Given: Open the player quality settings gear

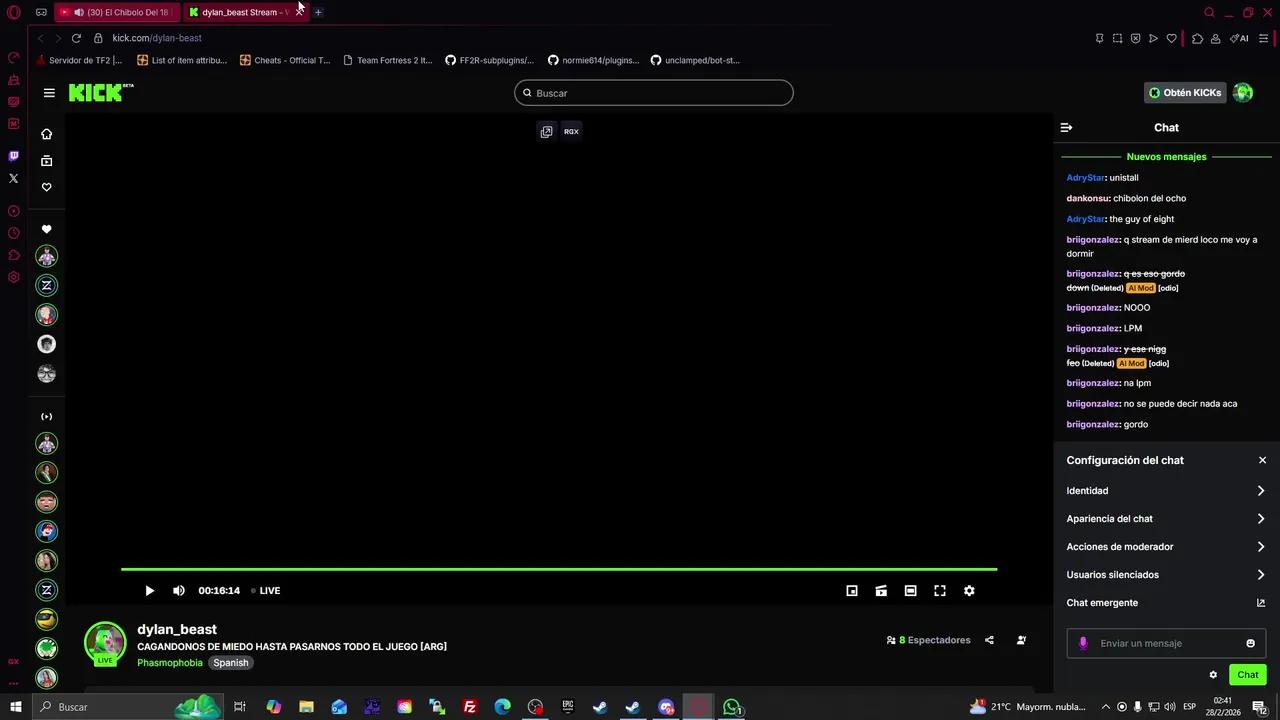Looking at the screenshot, I should (969, 590).
